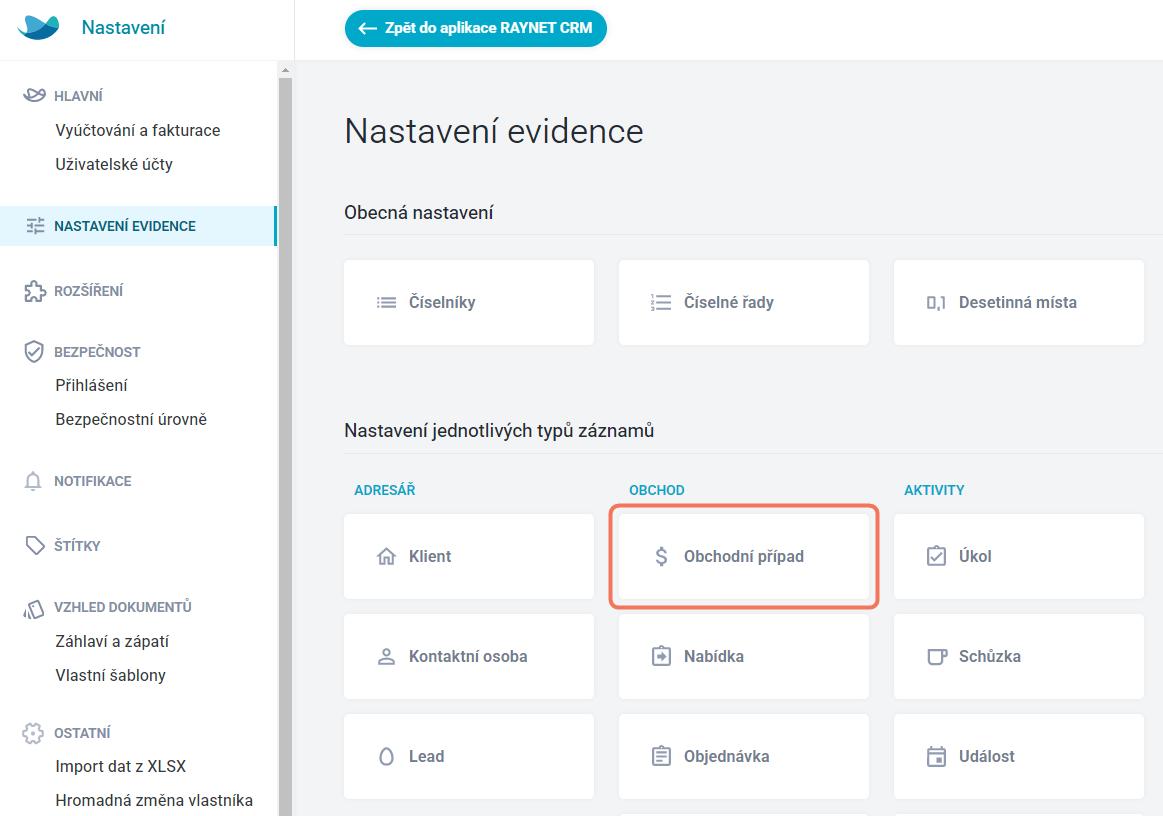Open the Desetinná místa tile
The width and height of the screenshot is (1163, 816).
pyautogui.click(x=1018, y=303)
